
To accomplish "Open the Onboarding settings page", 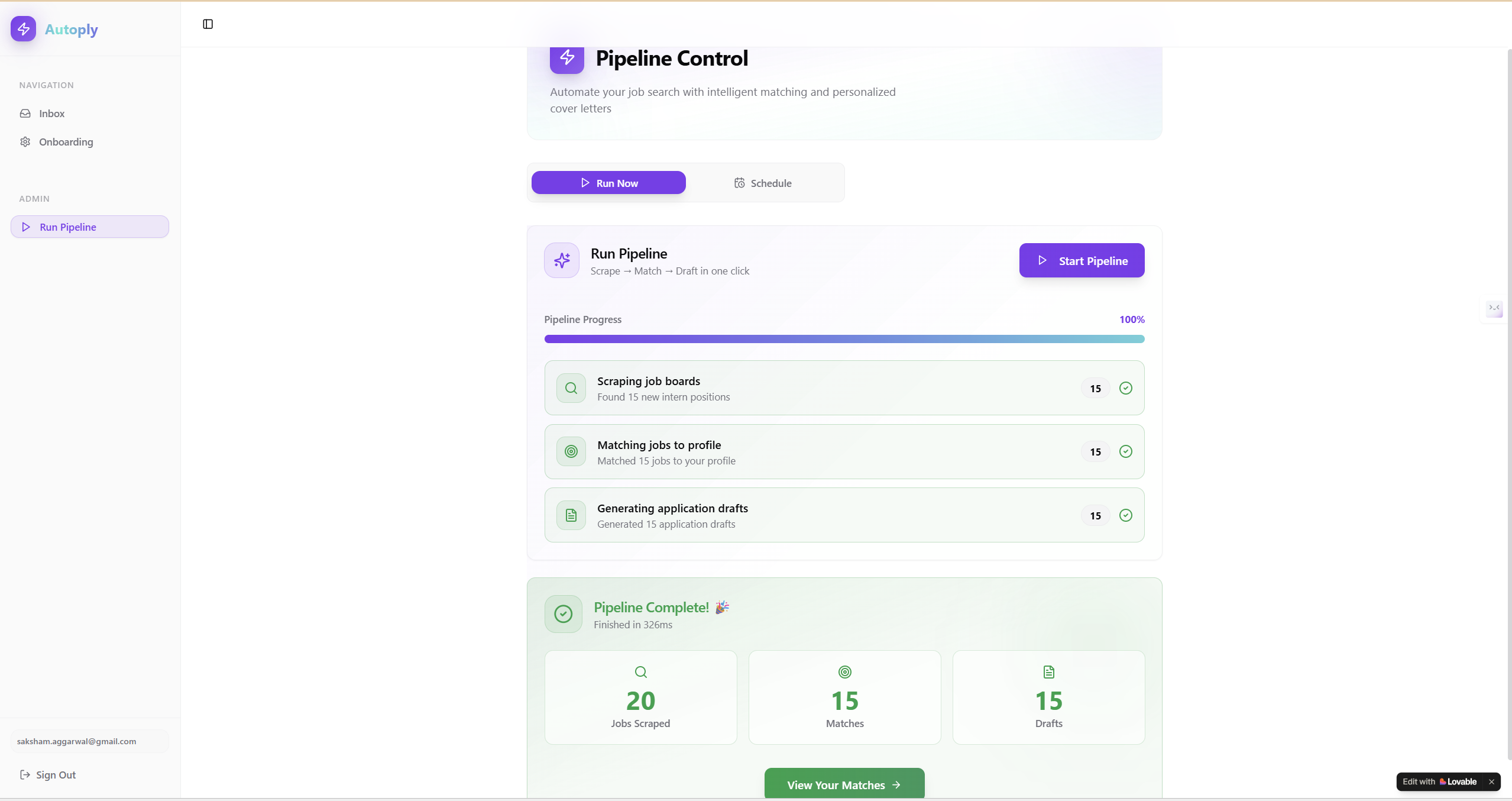I will pos(66,142).
